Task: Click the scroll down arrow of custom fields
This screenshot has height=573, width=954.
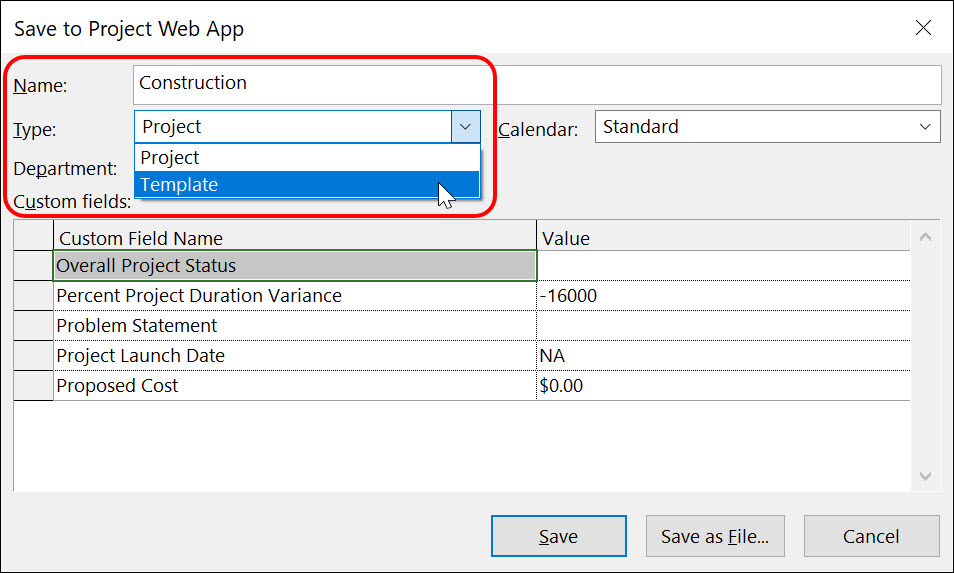Action: click(925, 476)
